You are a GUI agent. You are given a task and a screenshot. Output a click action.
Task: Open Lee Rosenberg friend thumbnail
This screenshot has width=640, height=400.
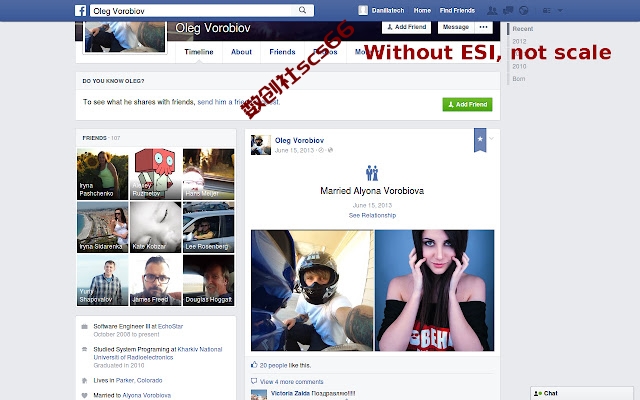(x=209, y=227)
